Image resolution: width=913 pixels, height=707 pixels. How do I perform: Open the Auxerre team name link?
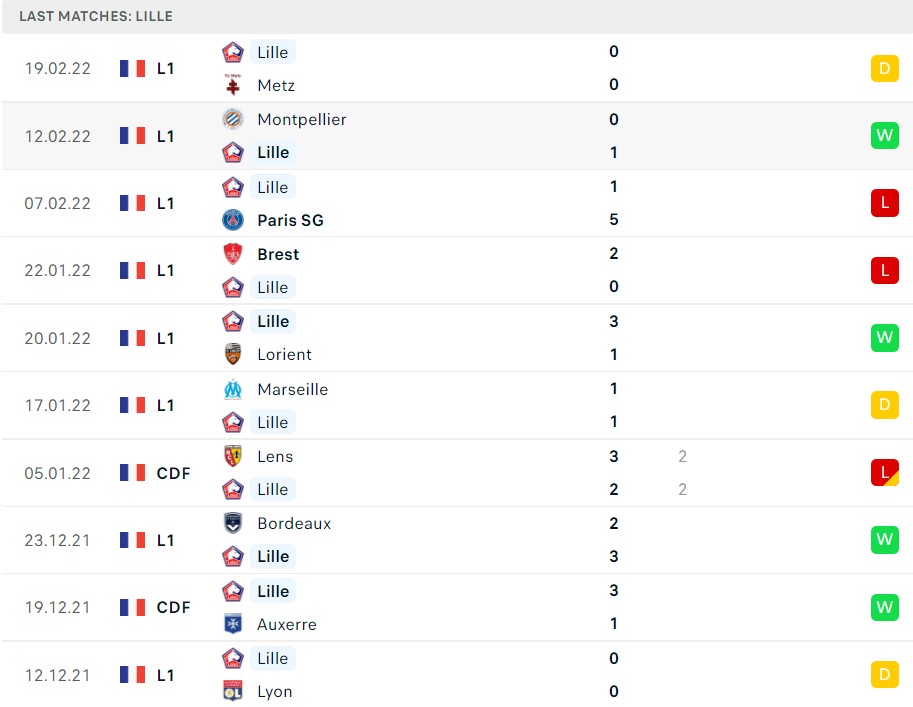point(286,624)
